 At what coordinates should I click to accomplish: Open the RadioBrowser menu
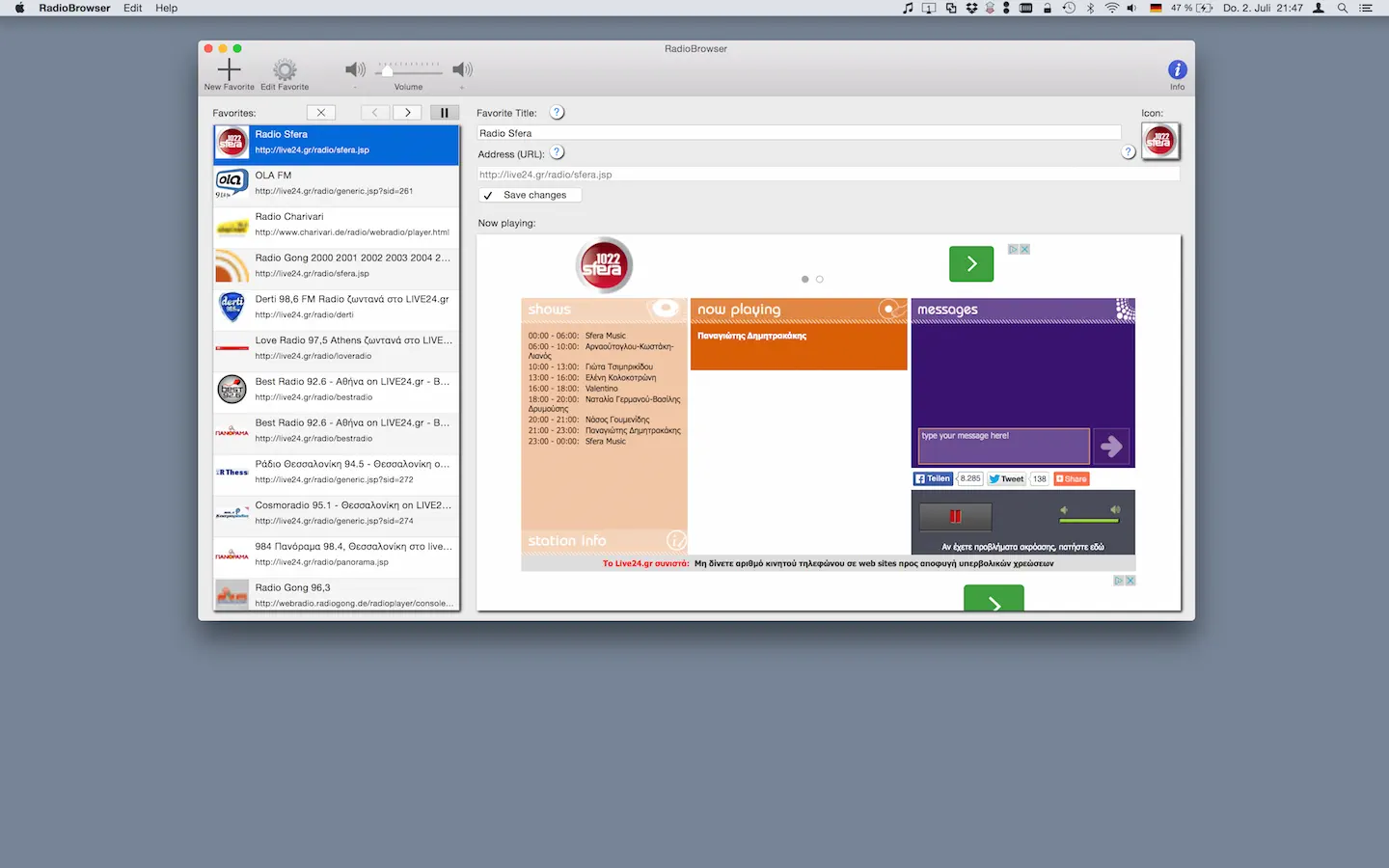pos(74,8)
